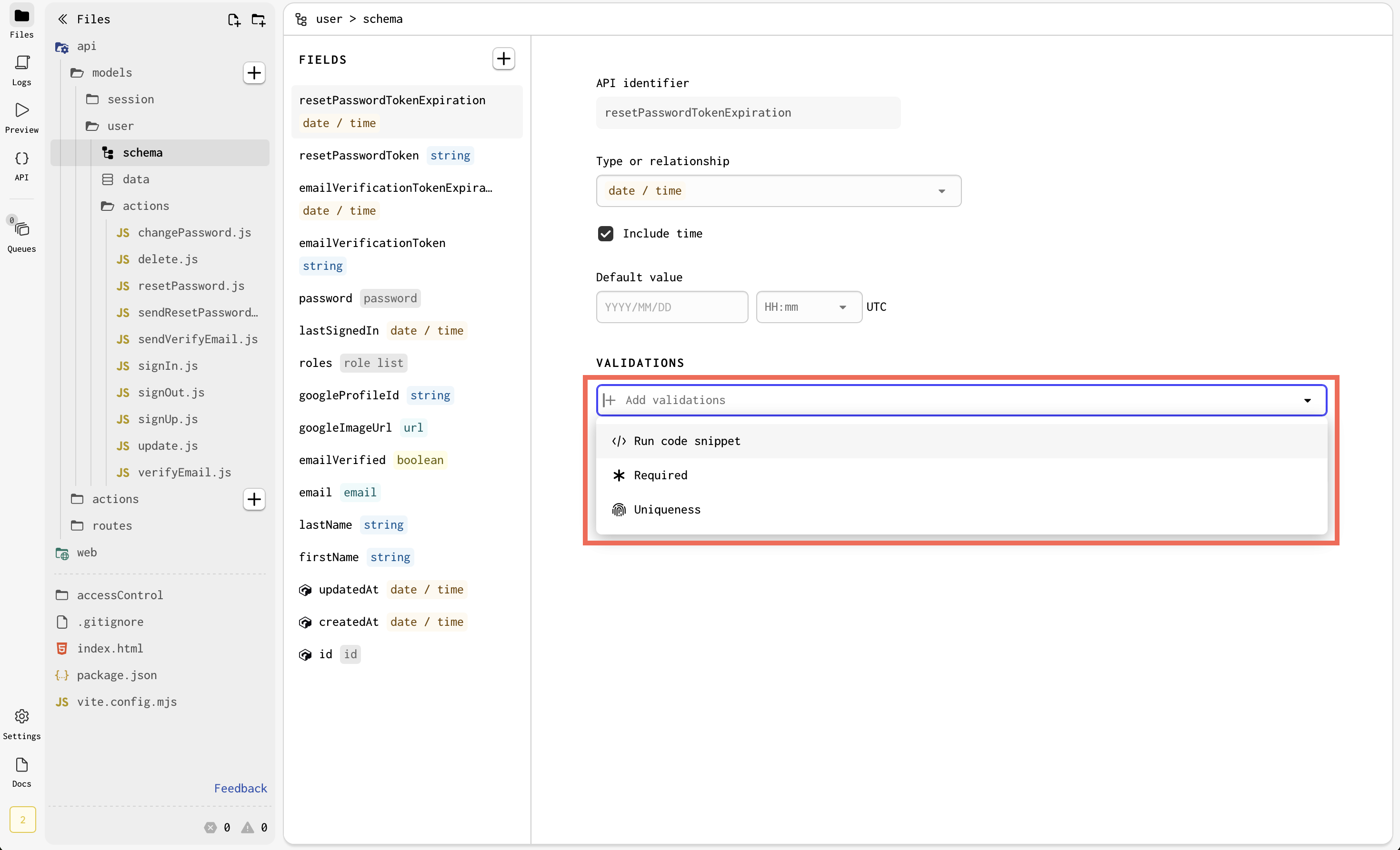This screenshot has height=850, width=1400.
Task: Click the errors count icon in status bar
Action: tap(210, 827)
